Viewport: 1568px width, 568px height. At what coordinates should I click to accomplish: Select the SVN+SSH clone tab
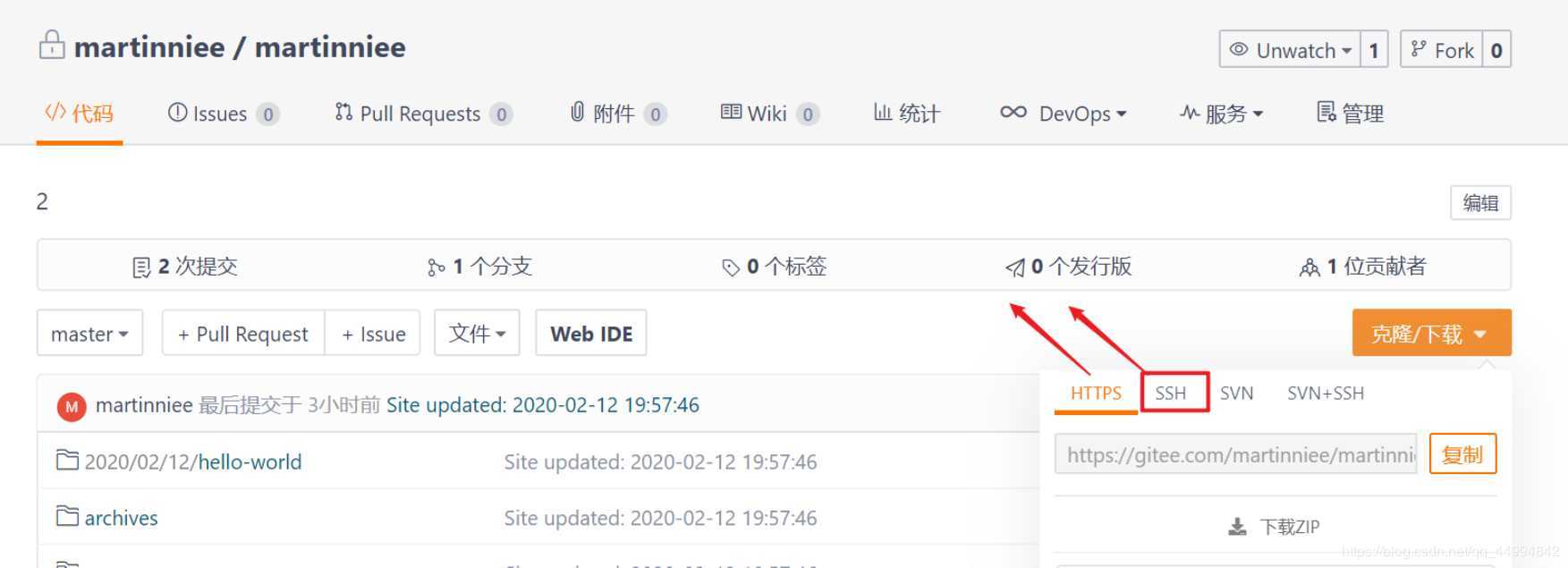point(1326,394)
